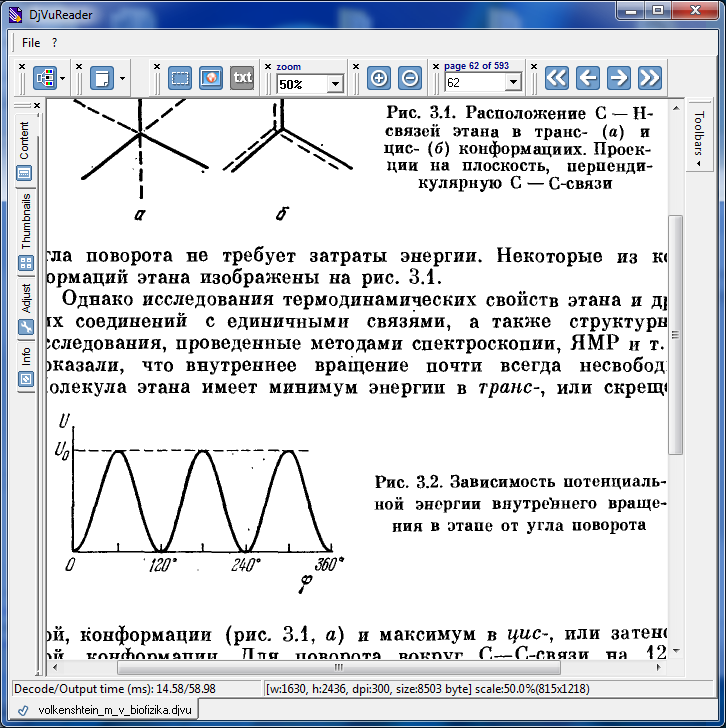Close the zoom in/out buttons toolbar x
Screen dimensions: 726x728
coord(356,66)
